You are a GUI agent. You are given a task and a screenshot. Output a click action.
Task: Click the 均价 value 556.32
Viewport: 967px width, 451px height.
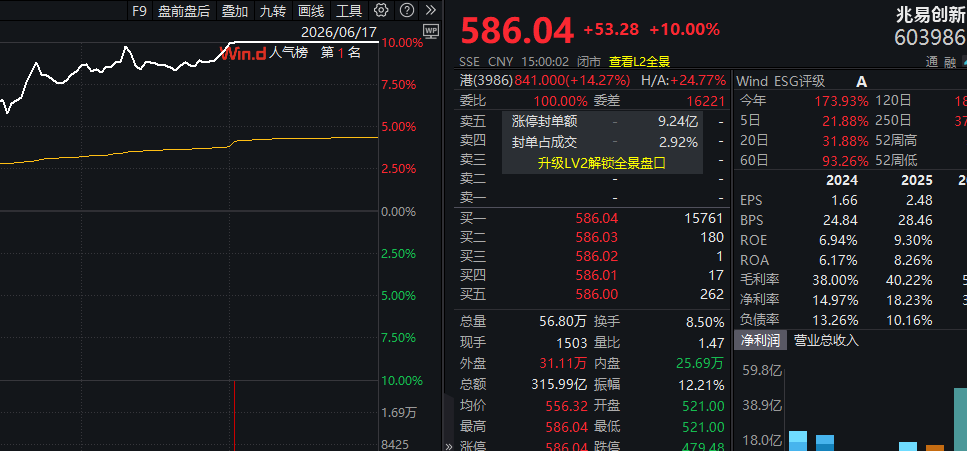[567, 406]
